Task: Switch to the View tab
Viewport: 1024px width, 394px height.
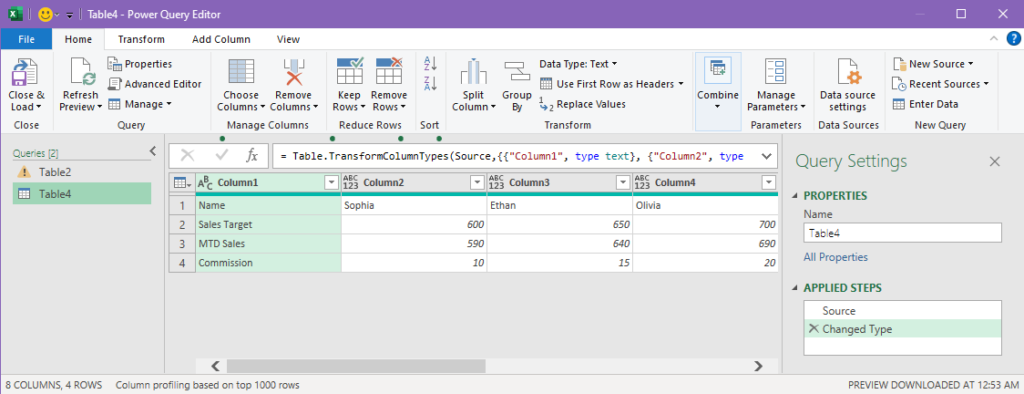Action: click(288, 39)
